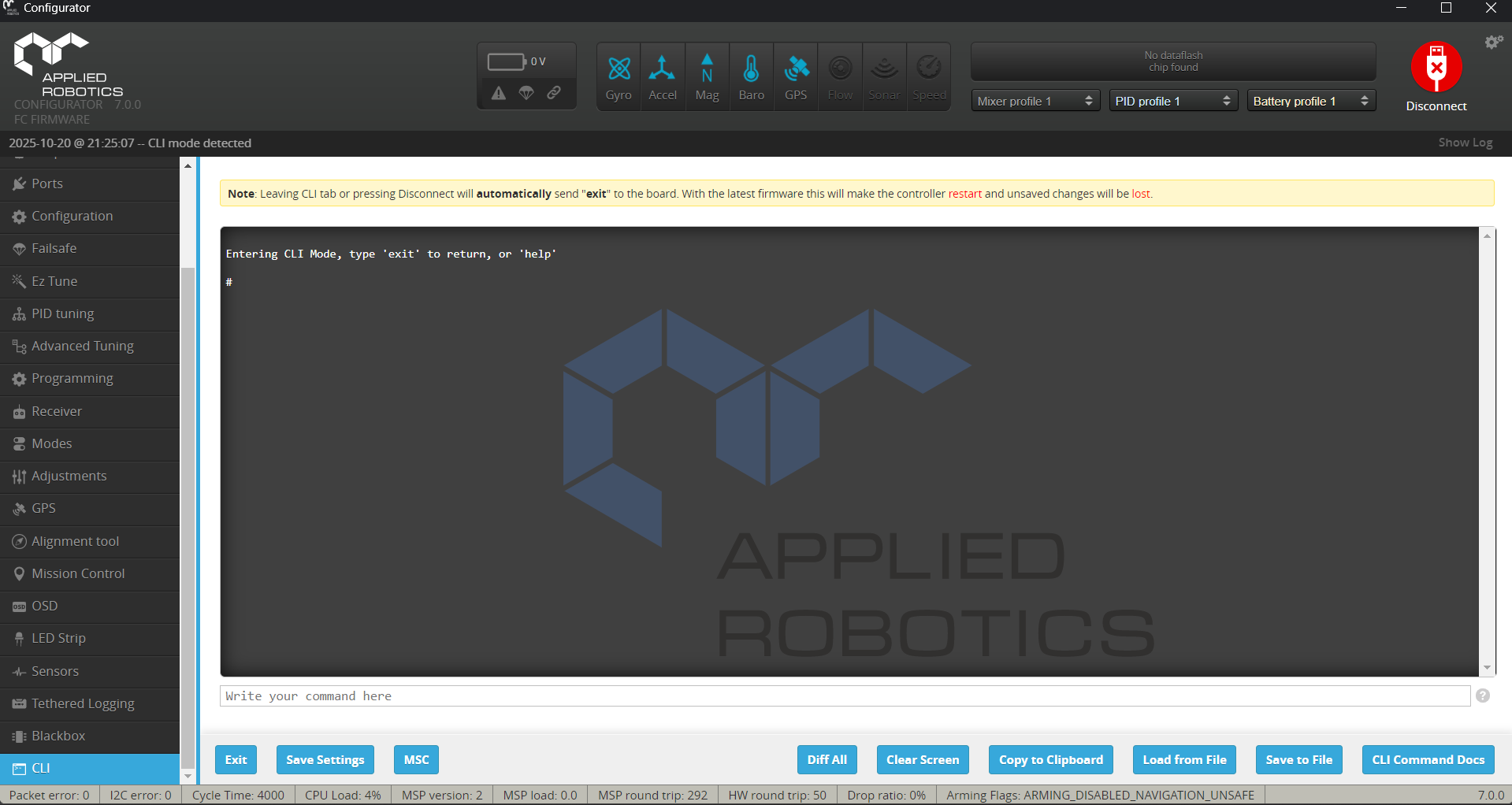Image resolution: width=1512 pixels, height=805 pixels.
Task: Expand the Battery profile 1 dropdown
Action: [1311, 101]
